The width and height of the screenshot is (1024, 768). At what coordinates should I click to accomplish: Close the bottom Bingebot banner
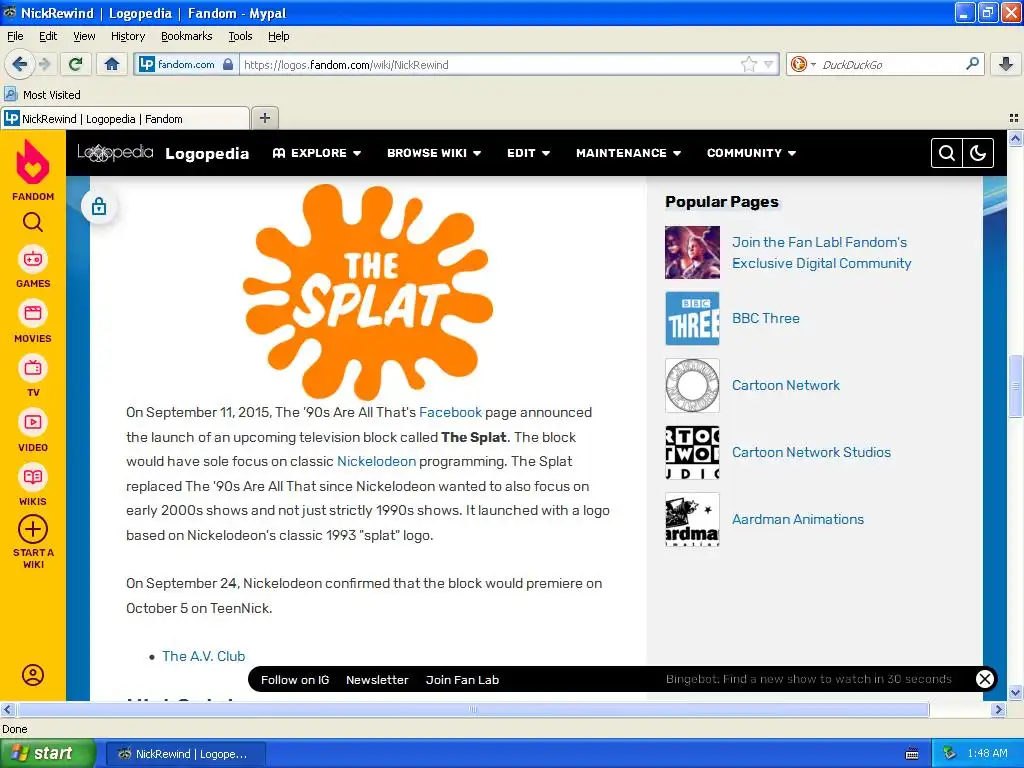[985, 679]
